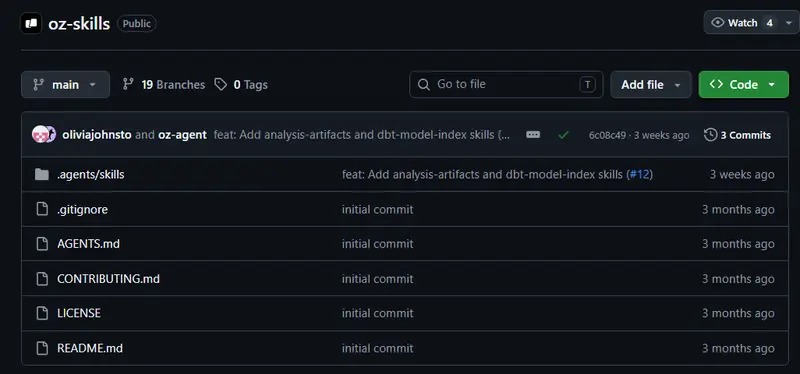
Task: Click the '3 months ago' timestamp for AGENTS.md
Action: point(738,244)
